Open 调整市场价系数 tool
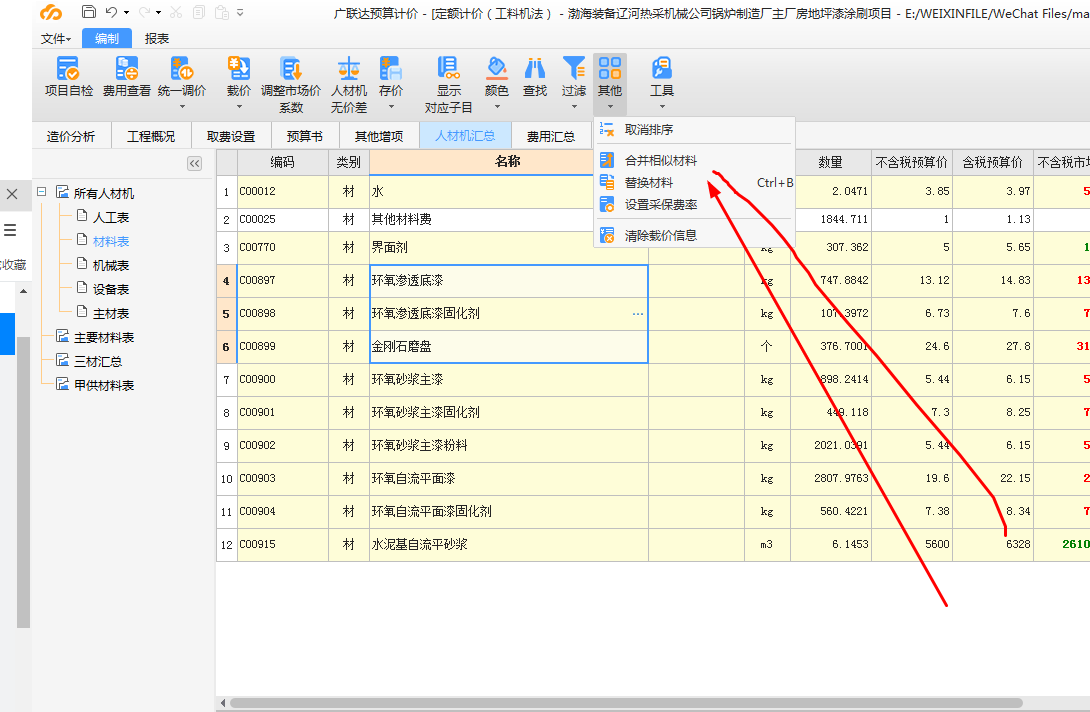 (291, 68)
